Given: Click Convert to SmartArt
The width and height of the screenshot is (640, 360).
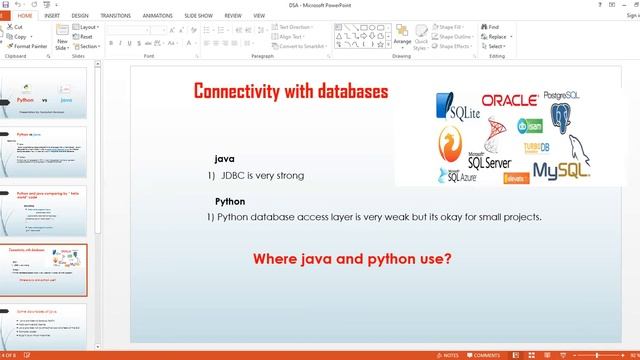Looking at the screenshot, I should click(x=300, y=46).
